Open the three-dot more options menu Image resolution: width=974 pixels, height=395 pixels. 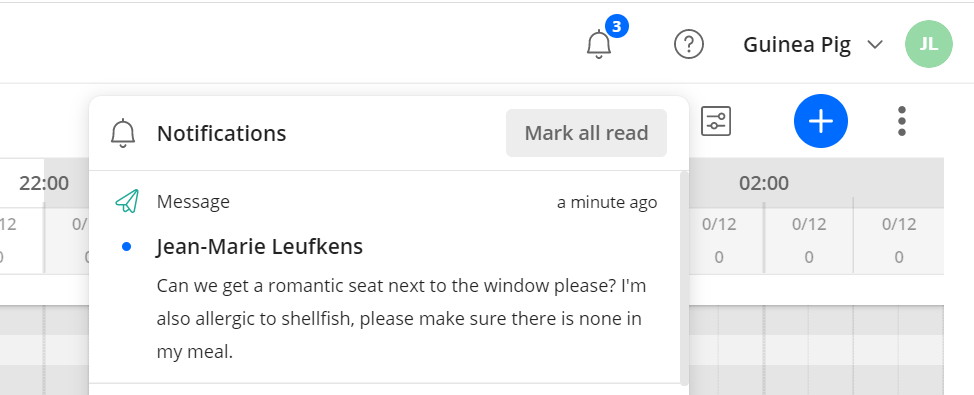tap(902, 121)
